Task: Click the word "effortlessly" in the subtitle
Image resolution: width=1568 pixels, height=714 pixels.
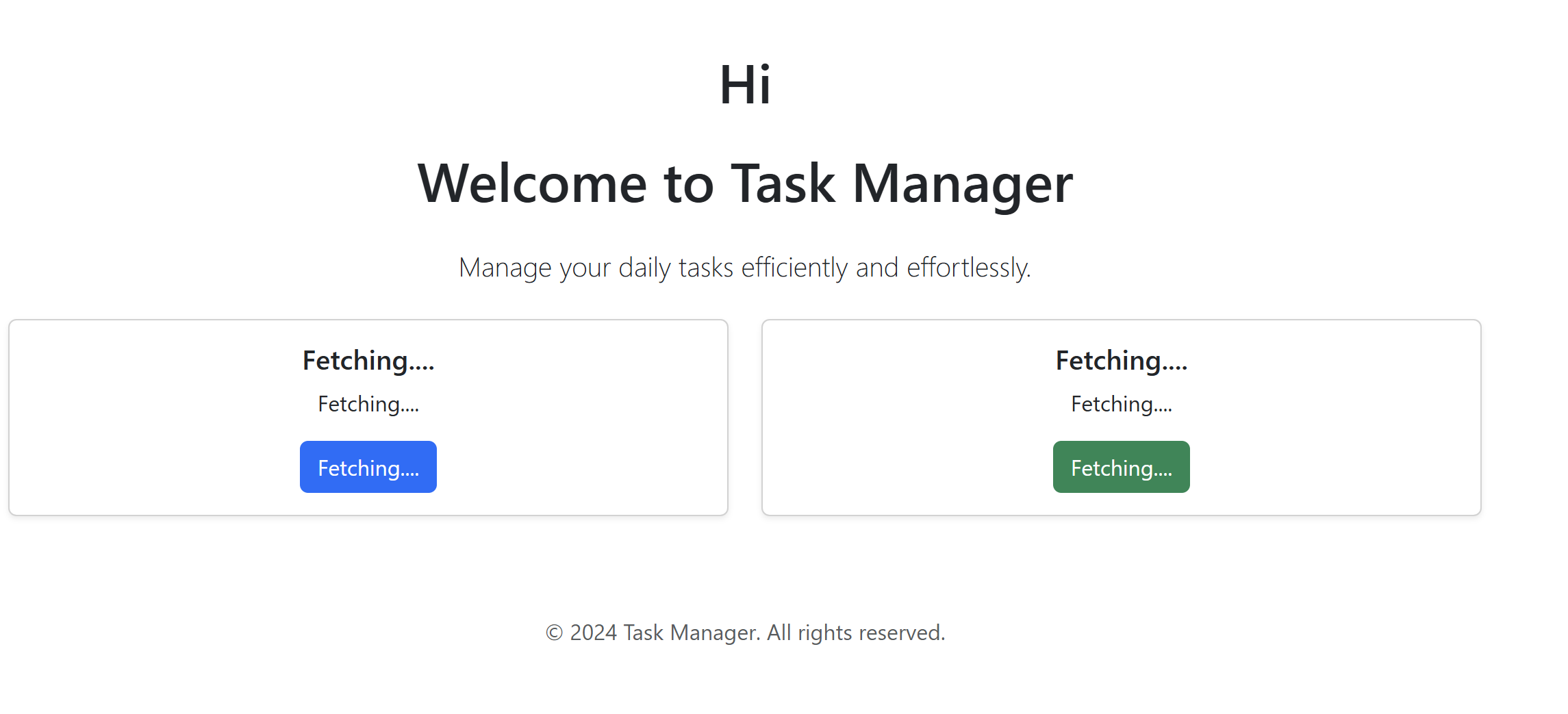Action: [968, 268]
